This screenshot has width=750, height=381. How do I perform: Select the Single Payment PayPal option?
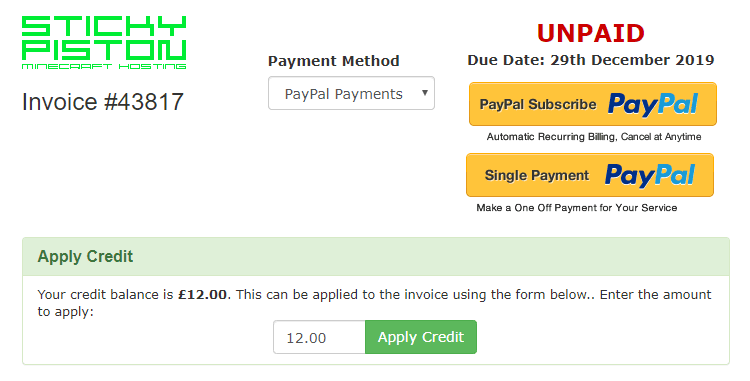tap(590, 175)
